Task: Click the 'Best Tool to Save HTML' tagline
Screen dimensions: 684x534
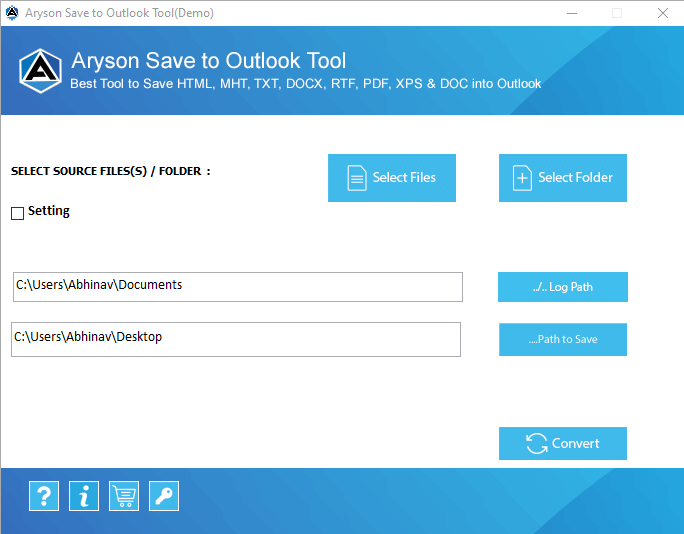Action: click(x=305, y=83)
